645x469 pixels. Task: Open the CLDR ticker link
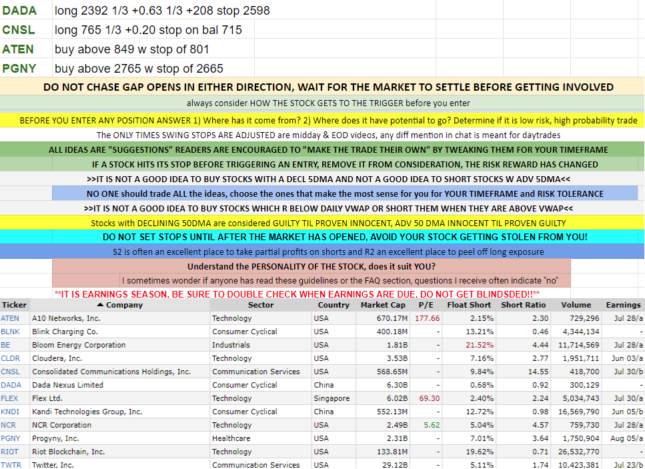(10, 358)
